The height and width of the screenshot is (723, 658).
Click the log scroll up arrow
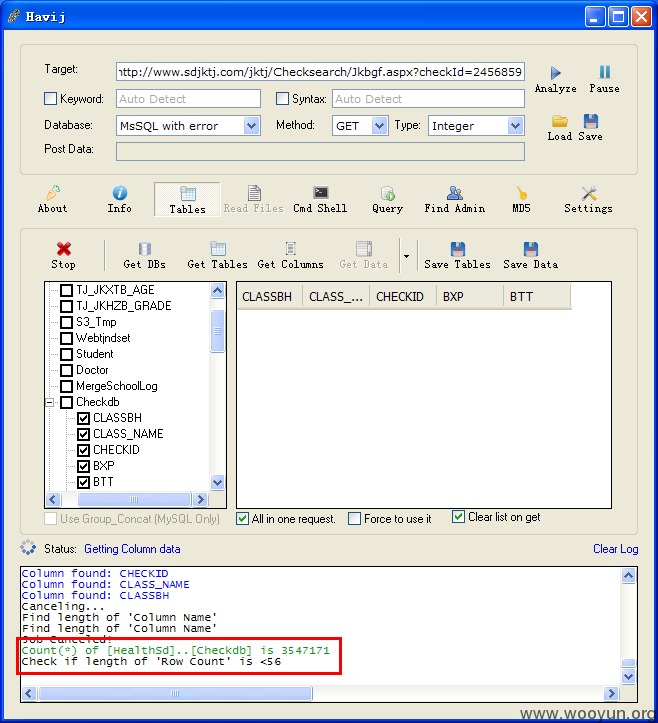[x=629, y=575]
